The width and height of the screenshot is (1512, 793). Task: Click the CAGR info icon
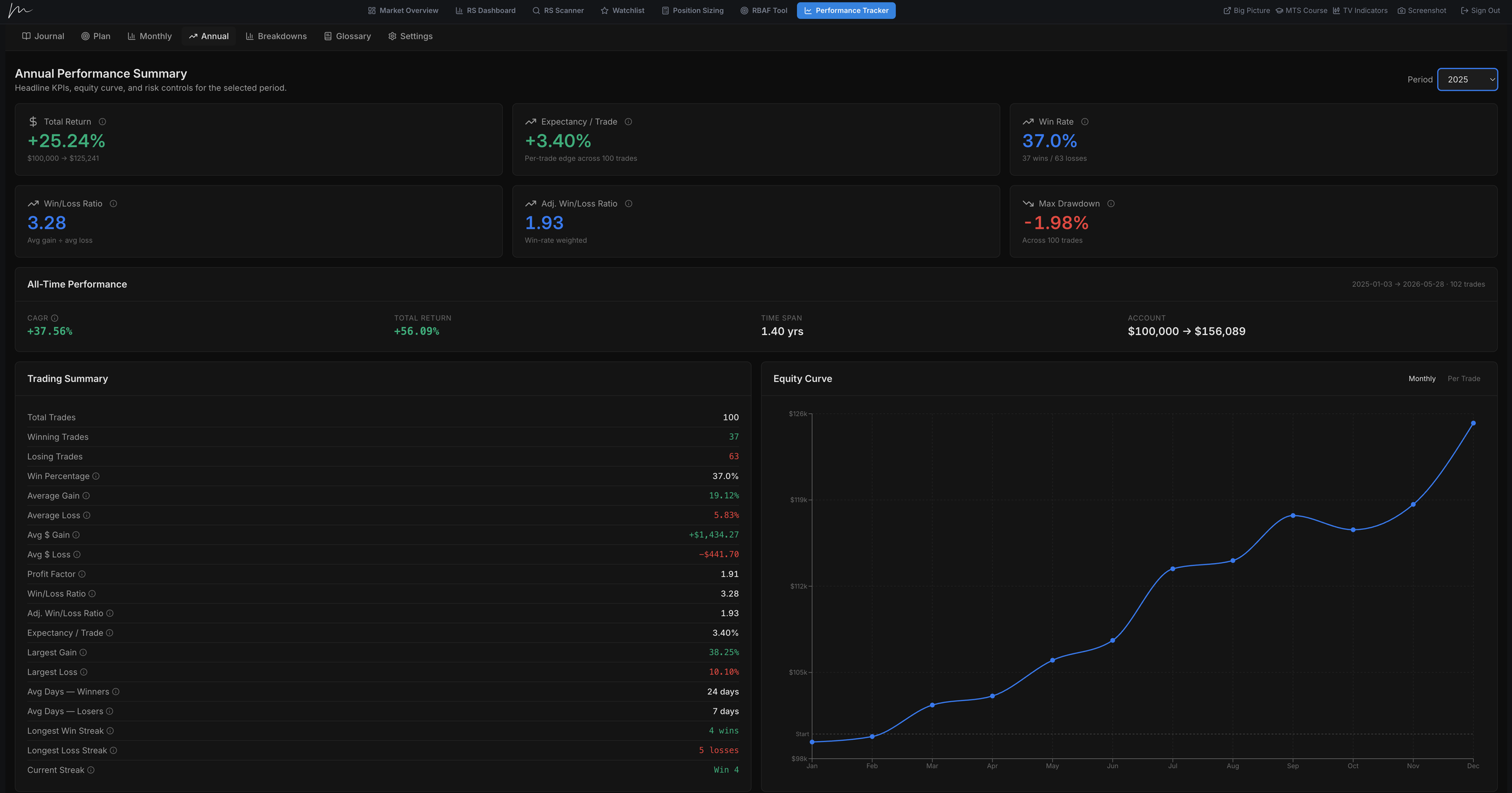54,318
